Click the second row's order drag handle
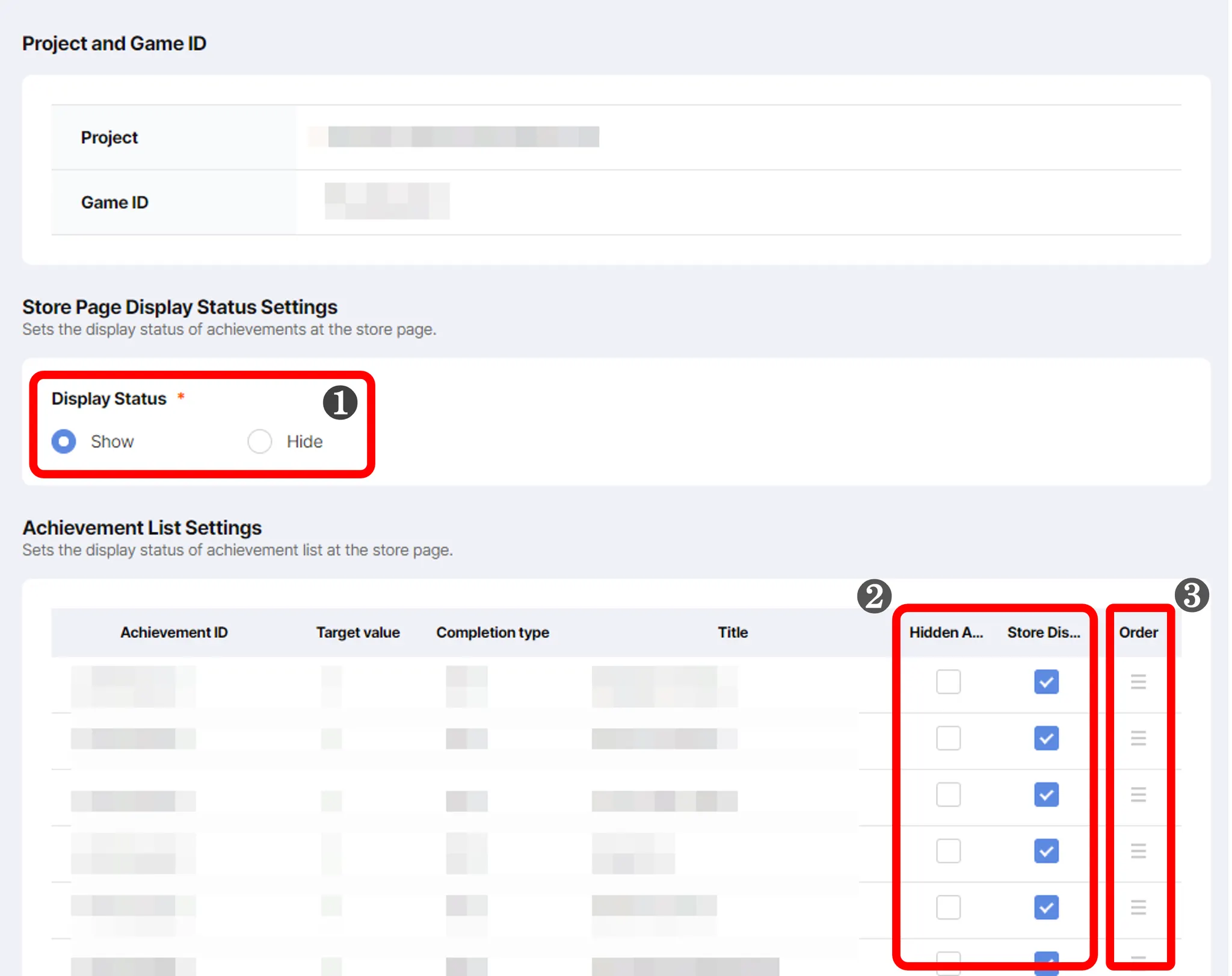 tap(1138, 738)
